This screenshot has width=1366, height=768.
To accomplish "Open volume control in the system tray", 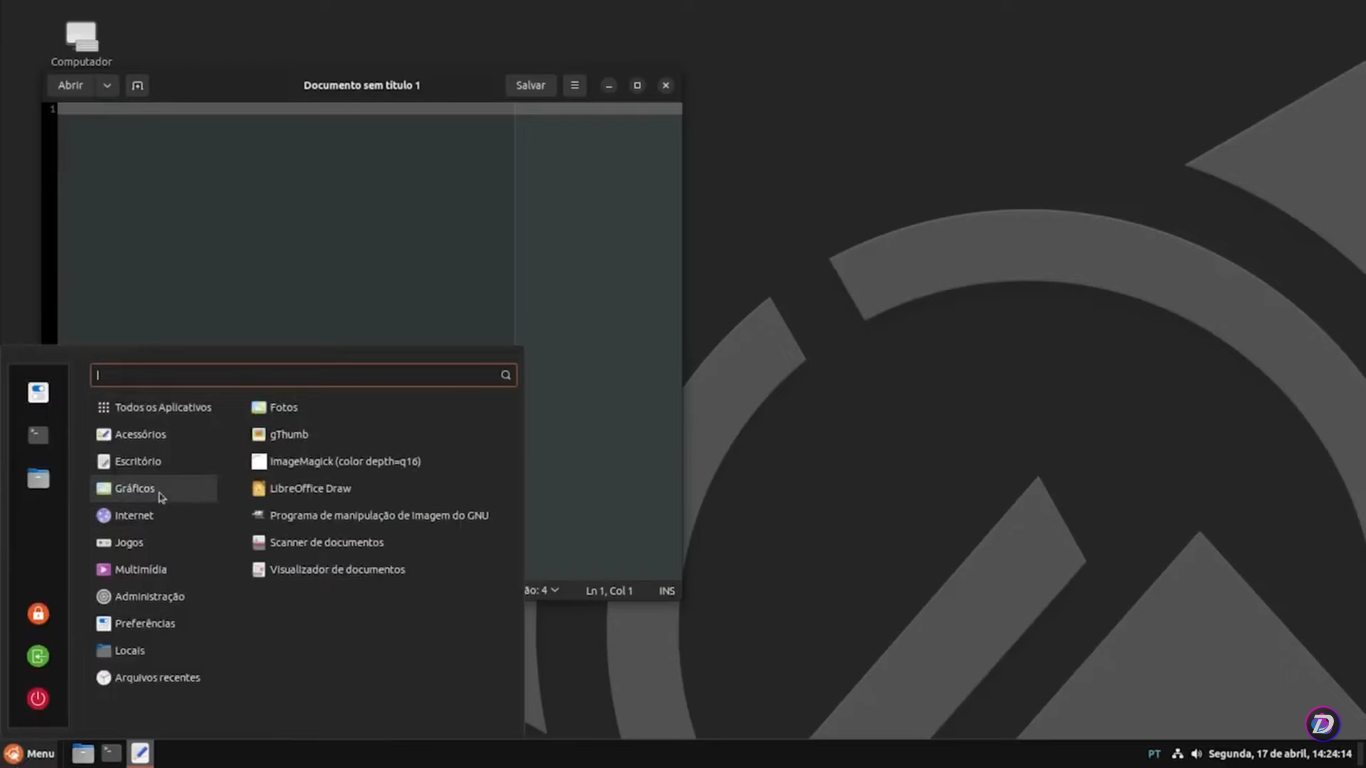I will tap(1197, 753).
